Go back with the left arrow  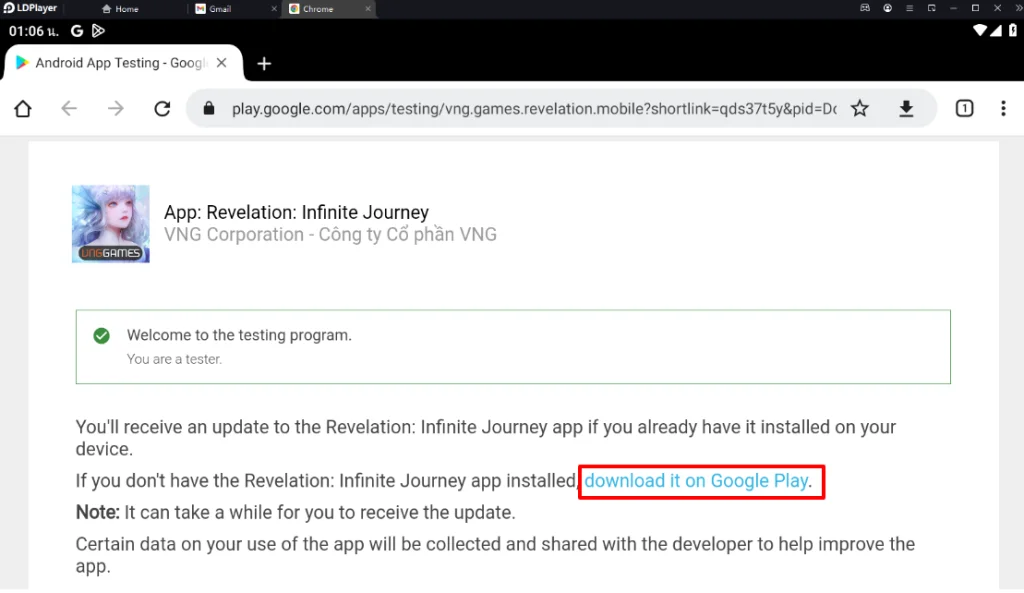(69, 108)
